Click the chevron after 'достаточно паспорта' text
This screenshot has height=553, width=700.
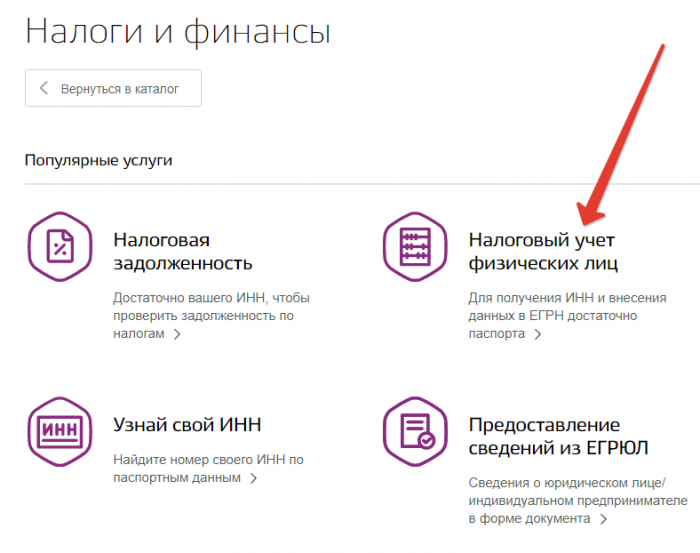(x=538, y=335)
